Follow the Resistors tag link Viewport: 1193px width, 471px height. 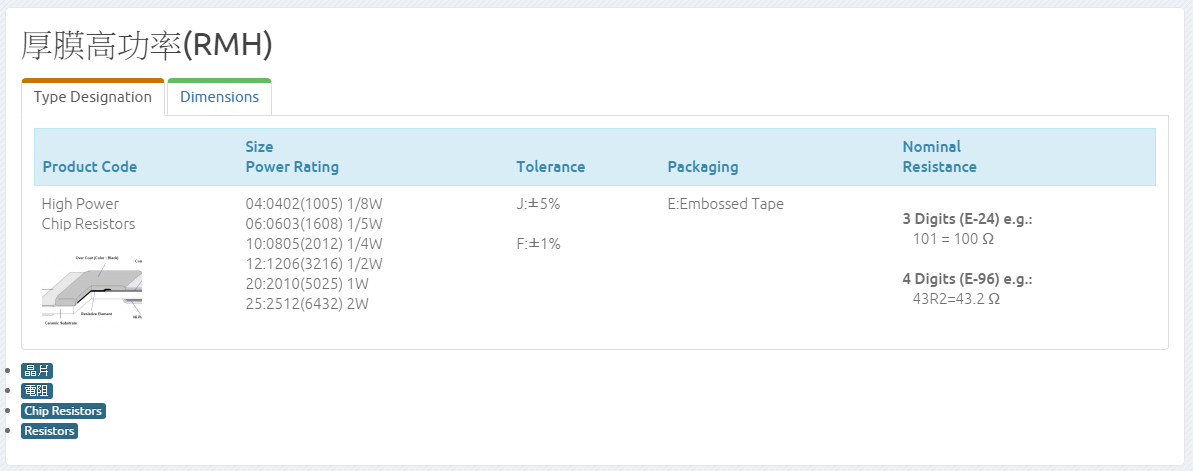click(49, 431)
